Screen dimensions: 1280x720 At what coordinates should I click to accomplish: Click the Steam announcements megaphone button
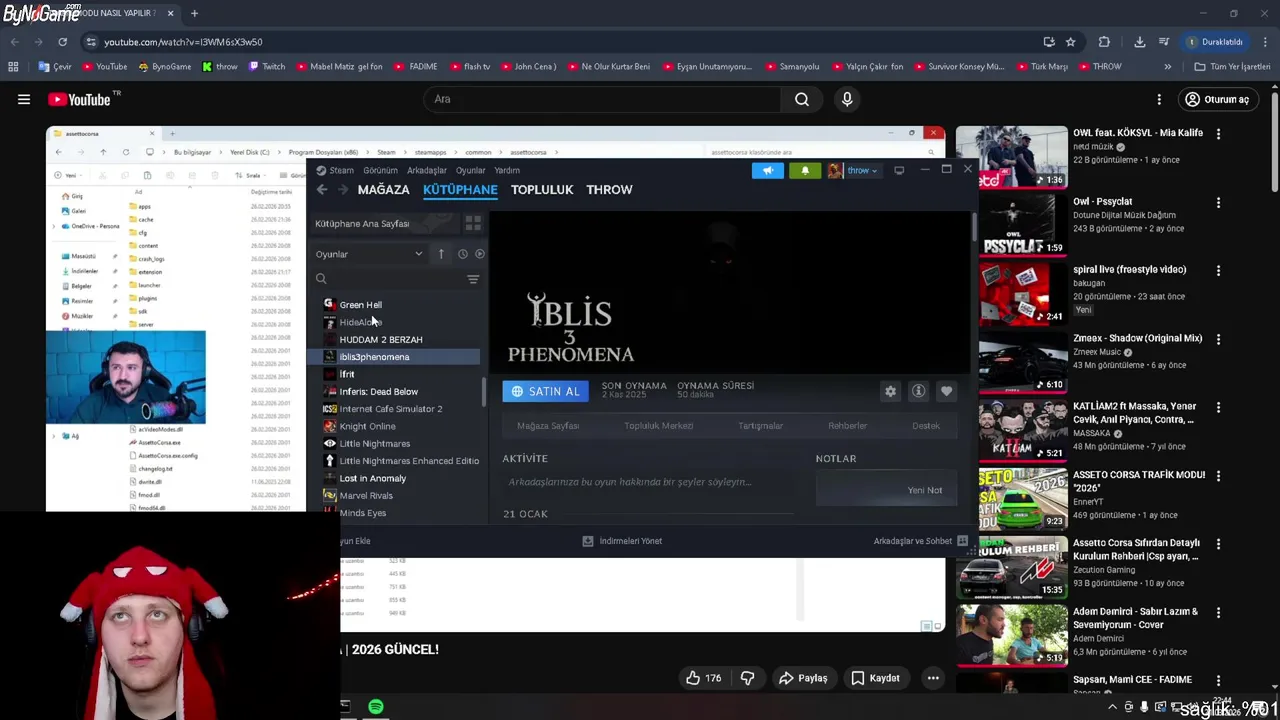768,170
